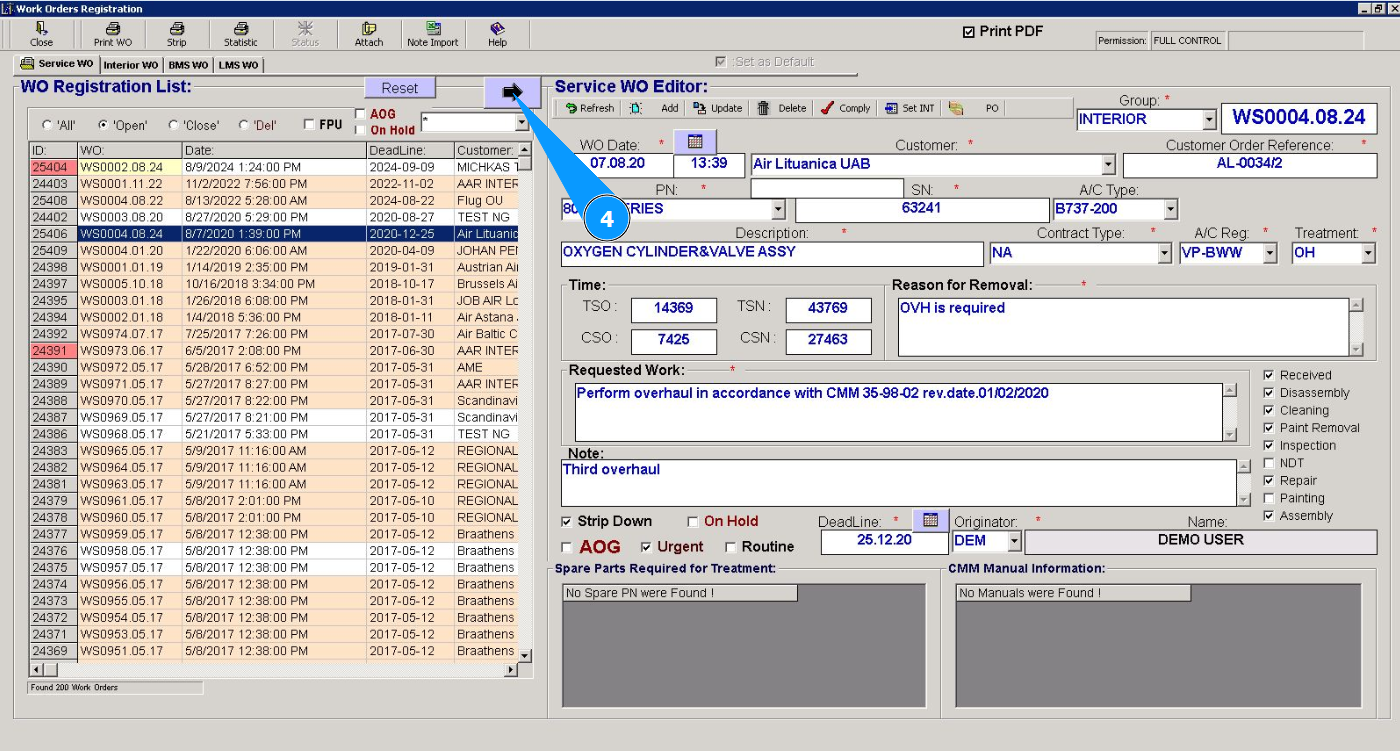Click the TSO time input field
This screenshot has width=1400, height=751.
tap(674, 309)
